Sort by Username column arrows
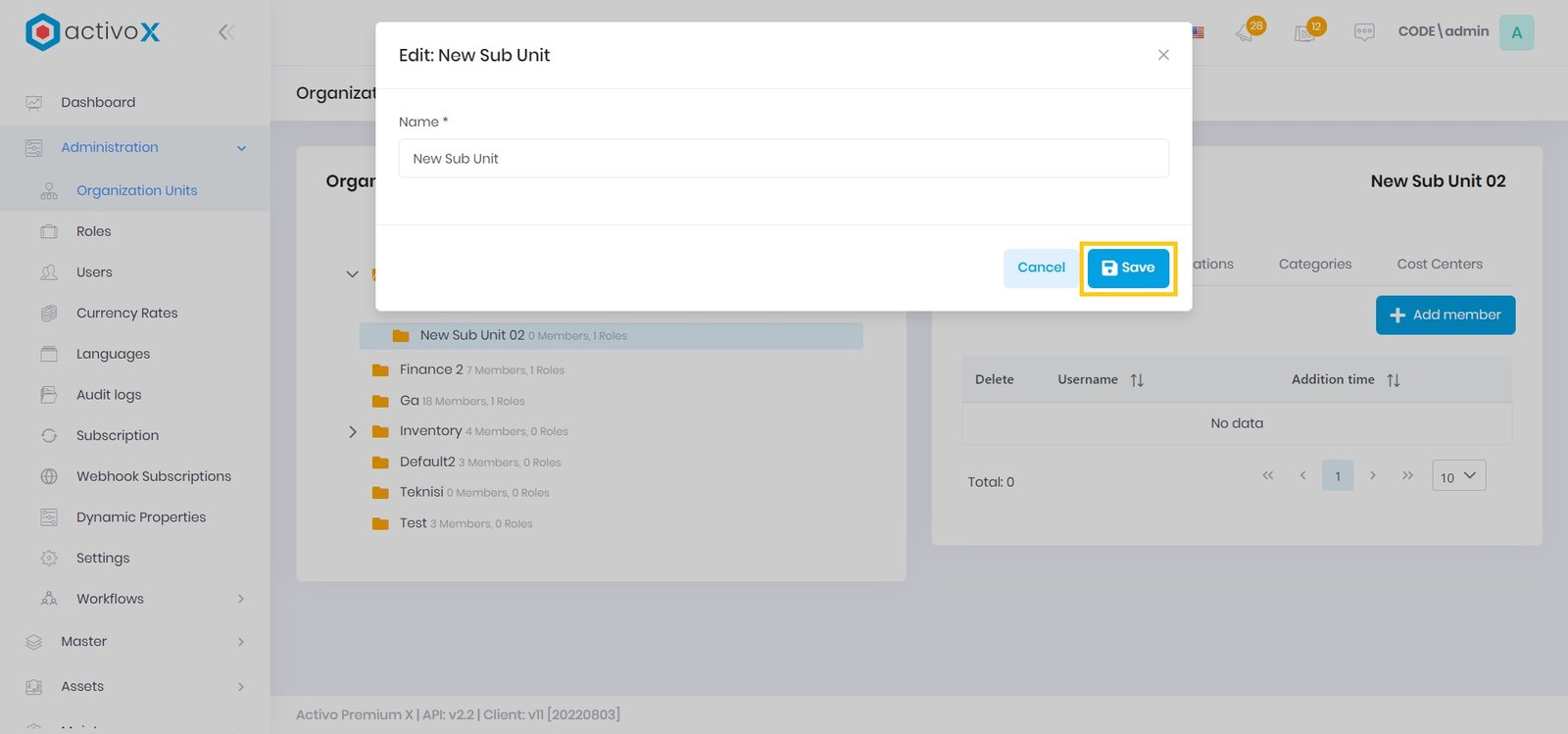This screenshot has height=734, width=1568. click(1137, 380)
